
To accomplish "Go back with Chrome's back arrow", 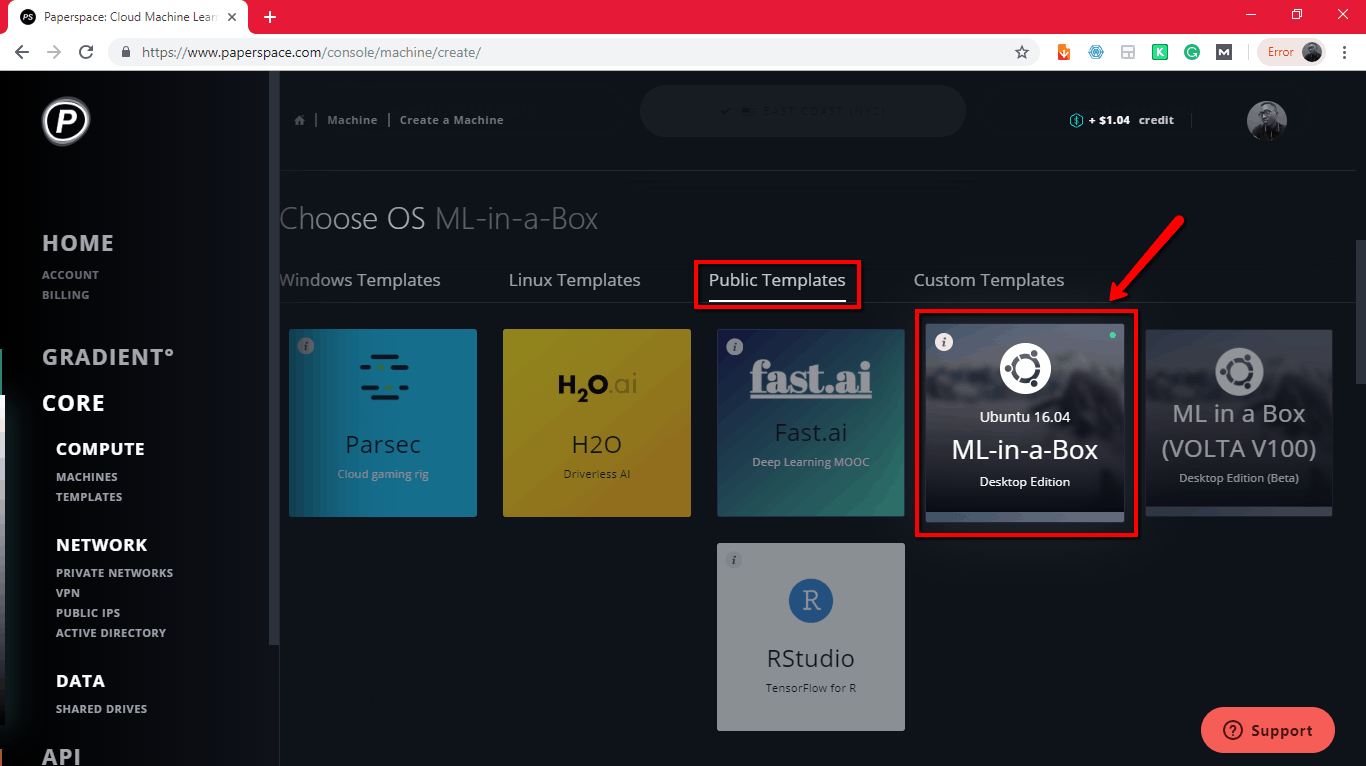I will (22, 52).
